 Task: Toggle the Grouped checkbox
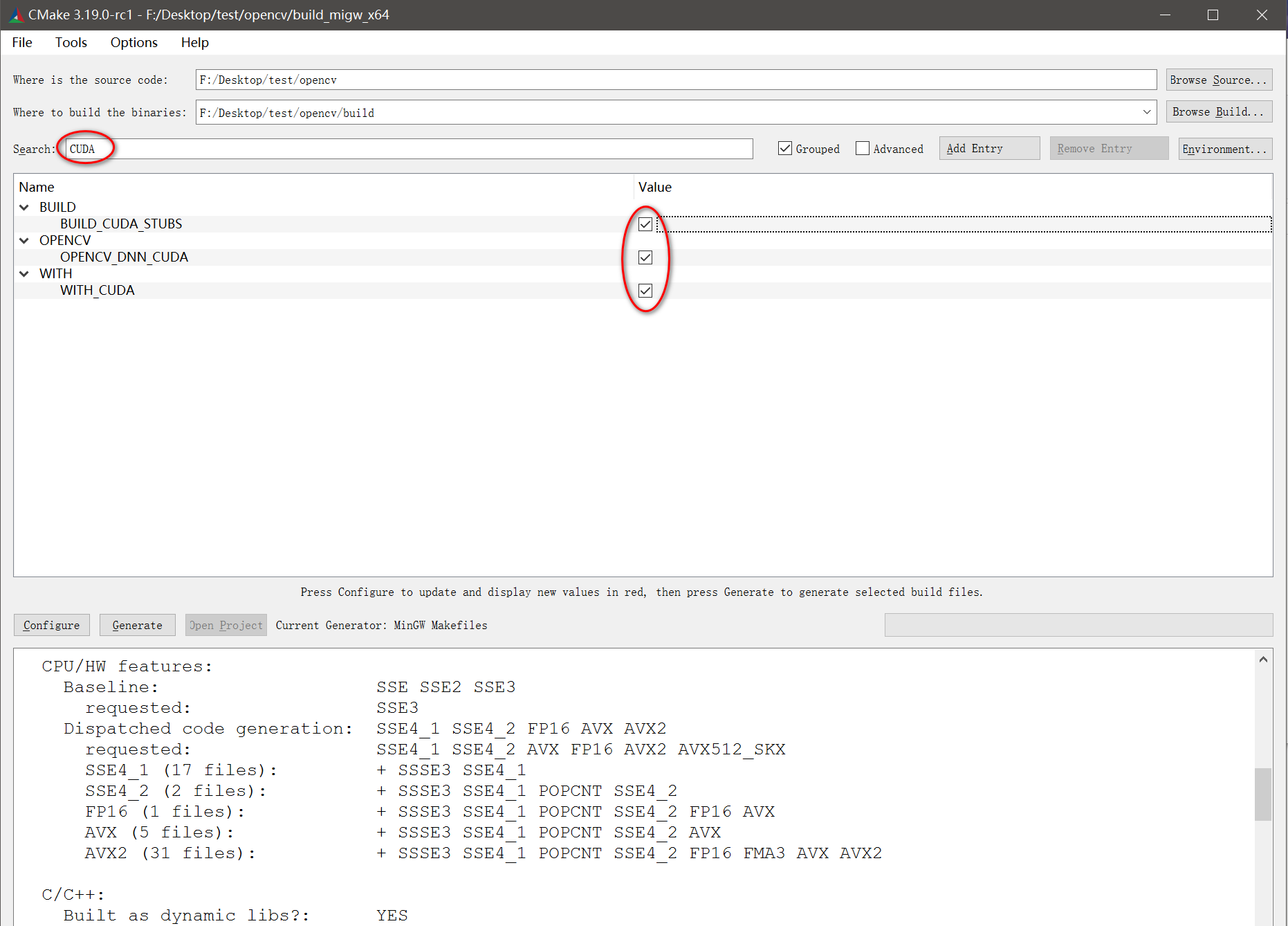tap(785, 149)
